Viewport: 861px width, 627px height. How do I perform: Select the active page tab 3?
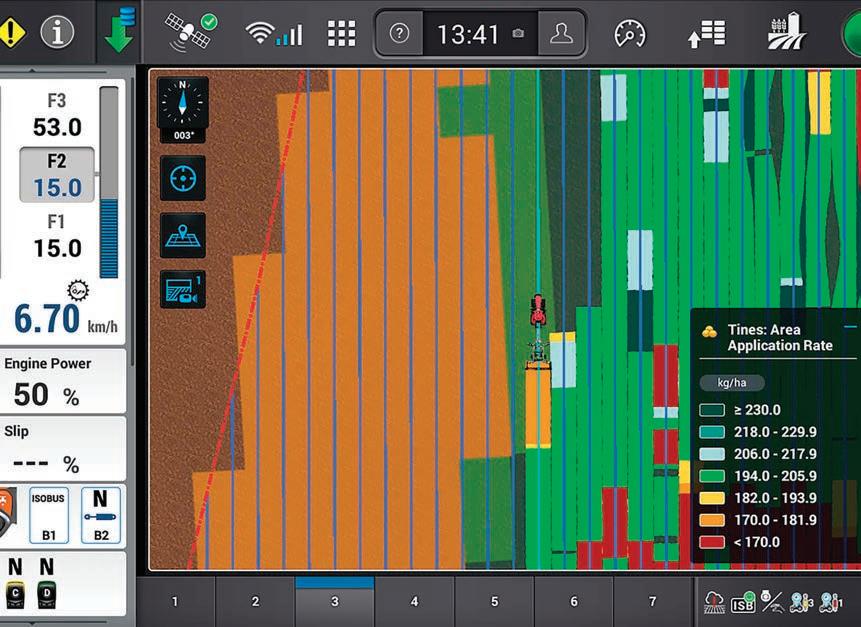click(335, 602)
